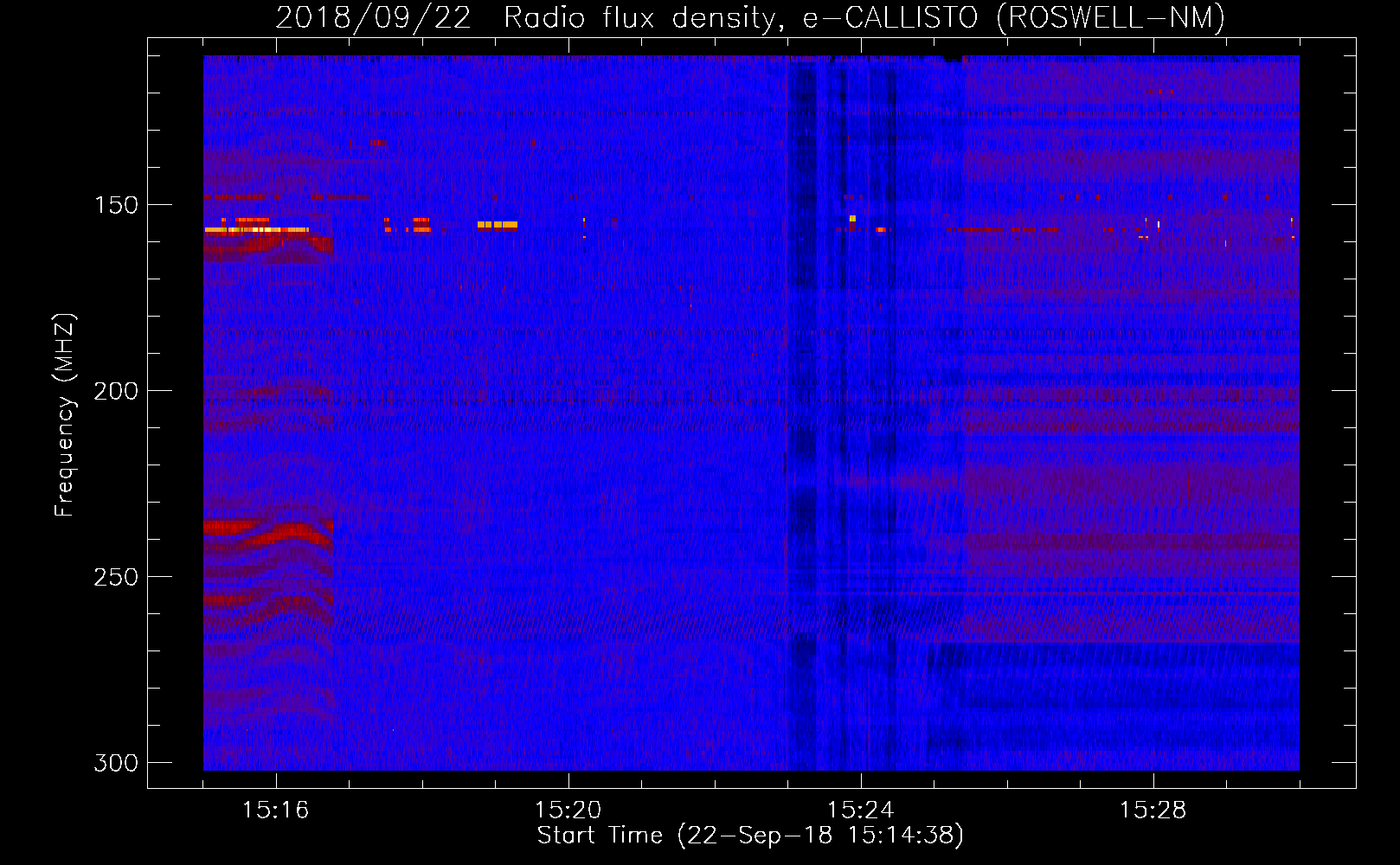
Task: Click the 15:20 time tick label
Action: (568, 810)
